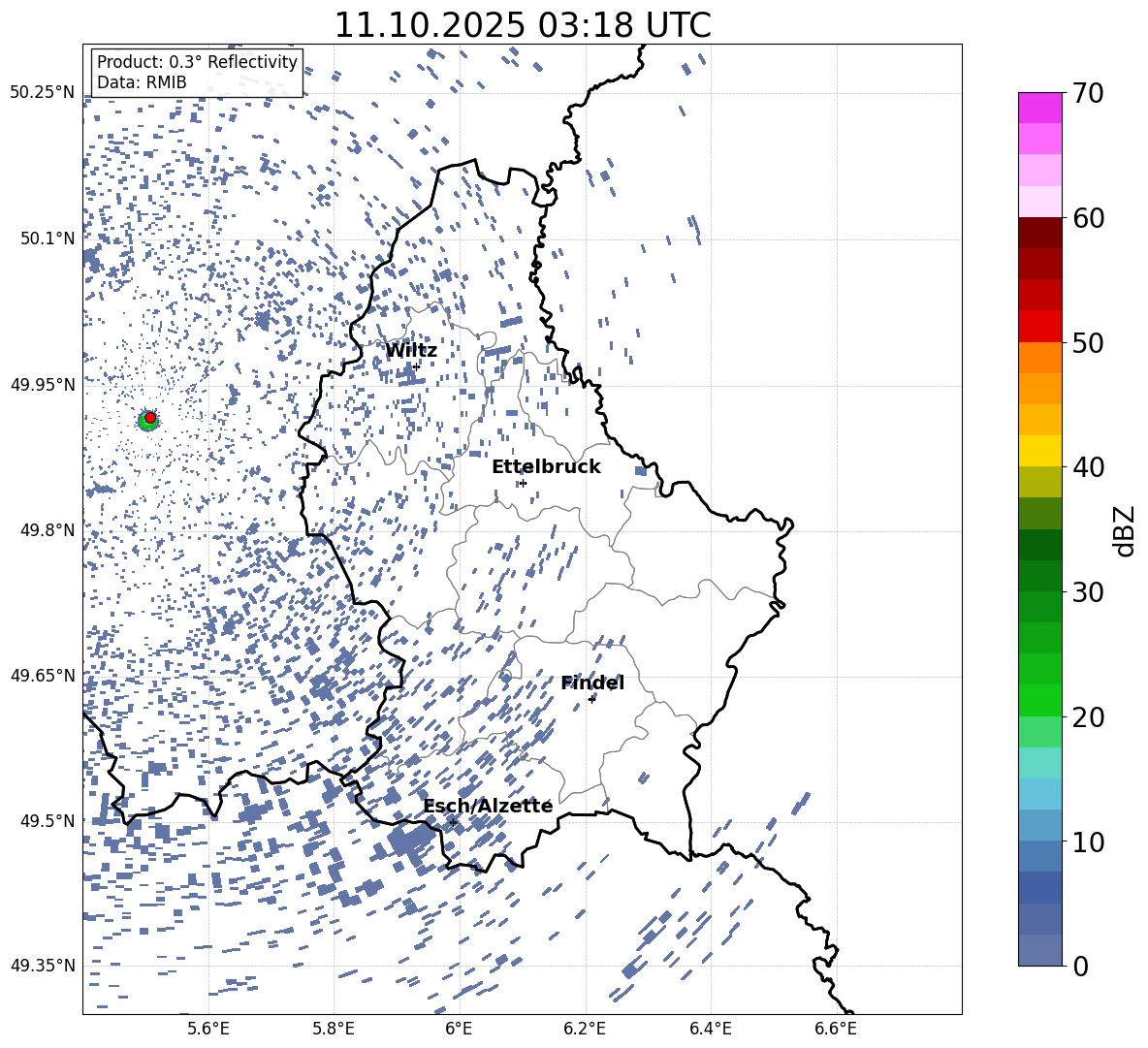Click the 6.4°E longitude label
1148x1048 pixels.
pyautogui.click(x=710, y=1029)
